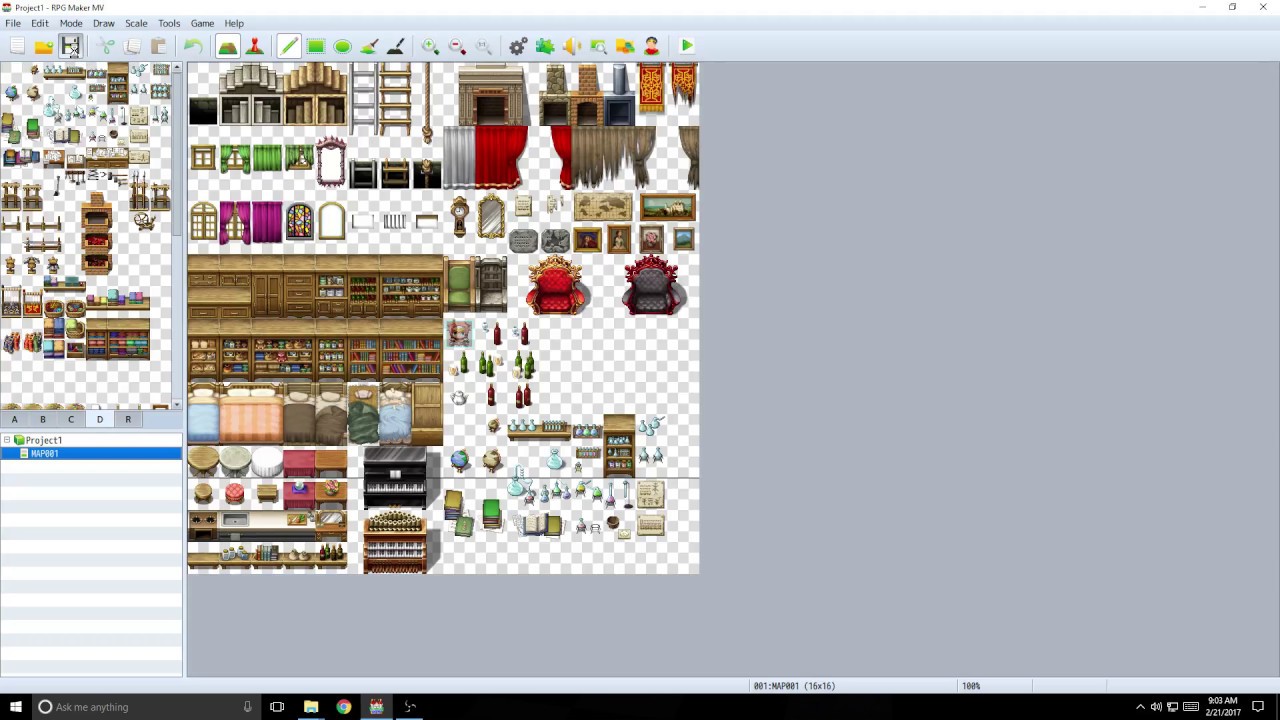
Task: Select the Flood Fill tool
Action: pos(369,46)
